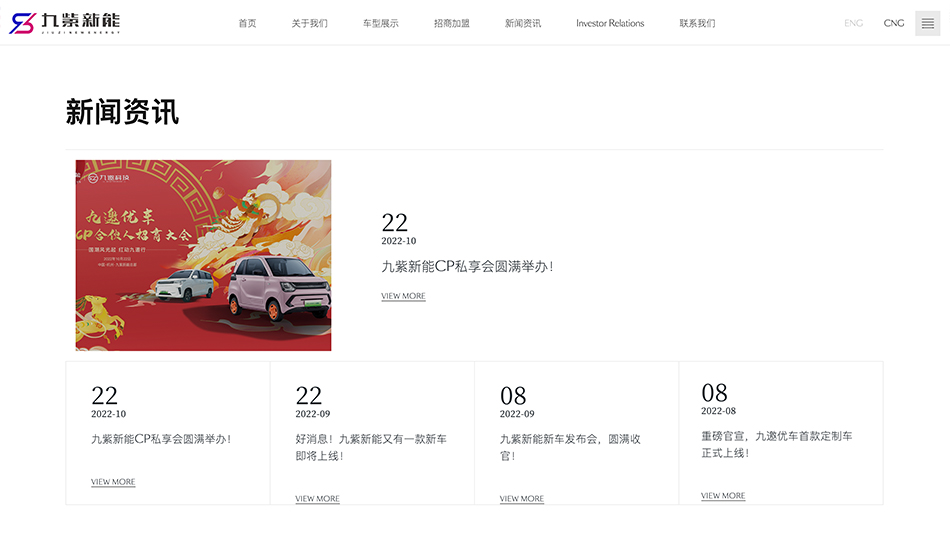Open the 九紫新能新车发布会 article title
The image size is (950, 550).
click(570, 447)
